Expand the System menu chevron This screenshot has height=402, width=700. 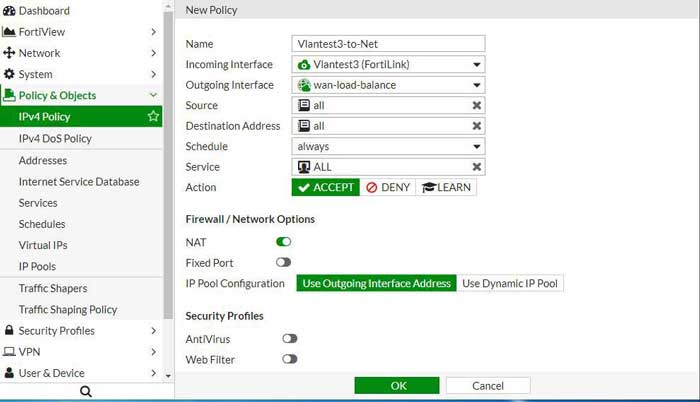coord(153,74)
